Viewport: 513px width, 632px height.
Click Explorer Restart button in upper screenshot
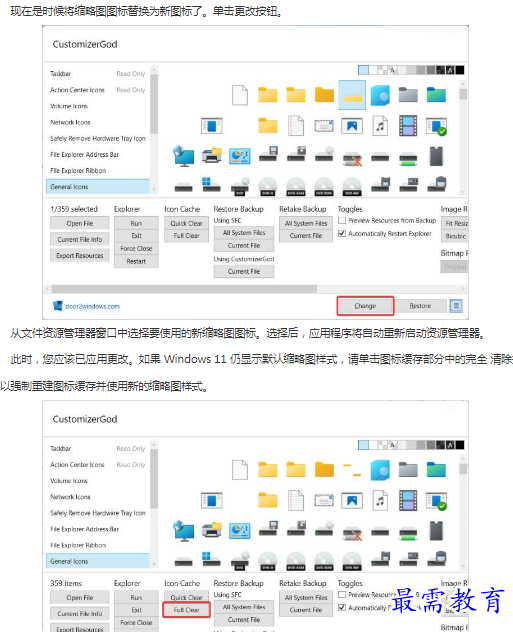pos(136,262)
